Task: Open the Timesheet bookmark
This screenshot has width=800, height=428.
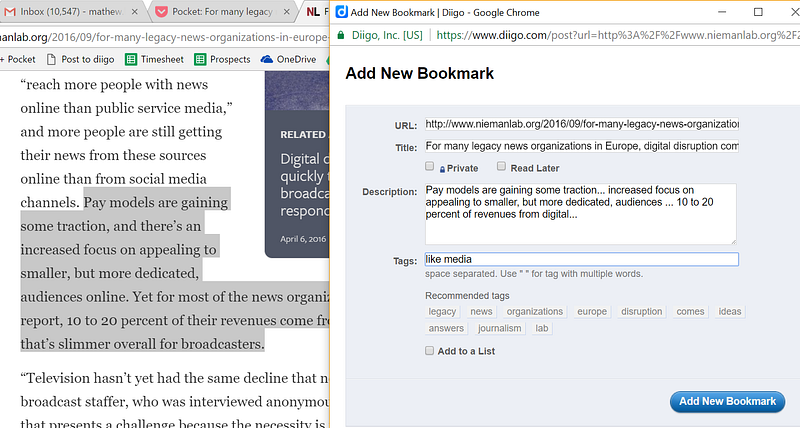Action: pyautogui.click(x=155, y=60)
